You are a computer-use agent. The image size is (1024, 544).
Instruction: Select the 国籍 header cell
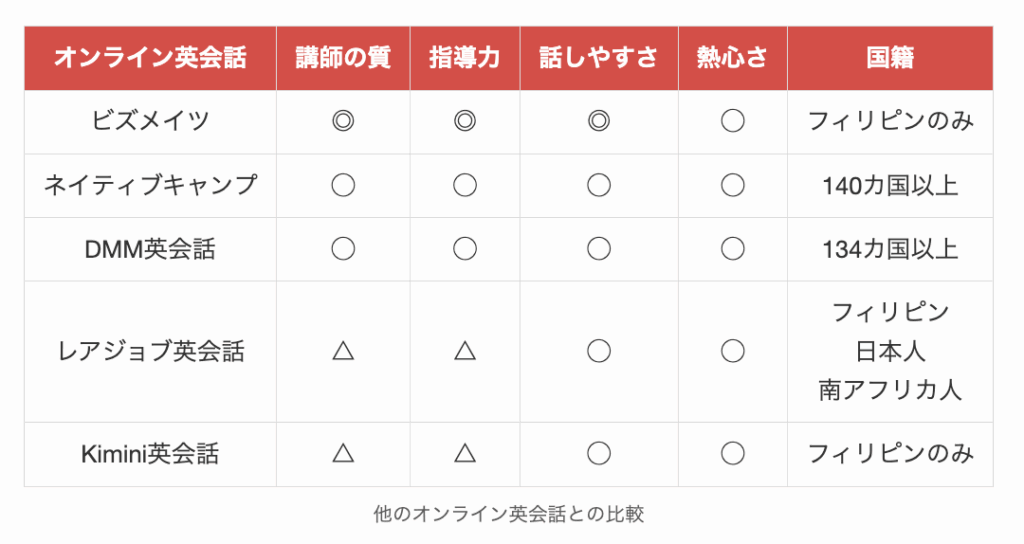pyautogui.click(x=890, y=58)
